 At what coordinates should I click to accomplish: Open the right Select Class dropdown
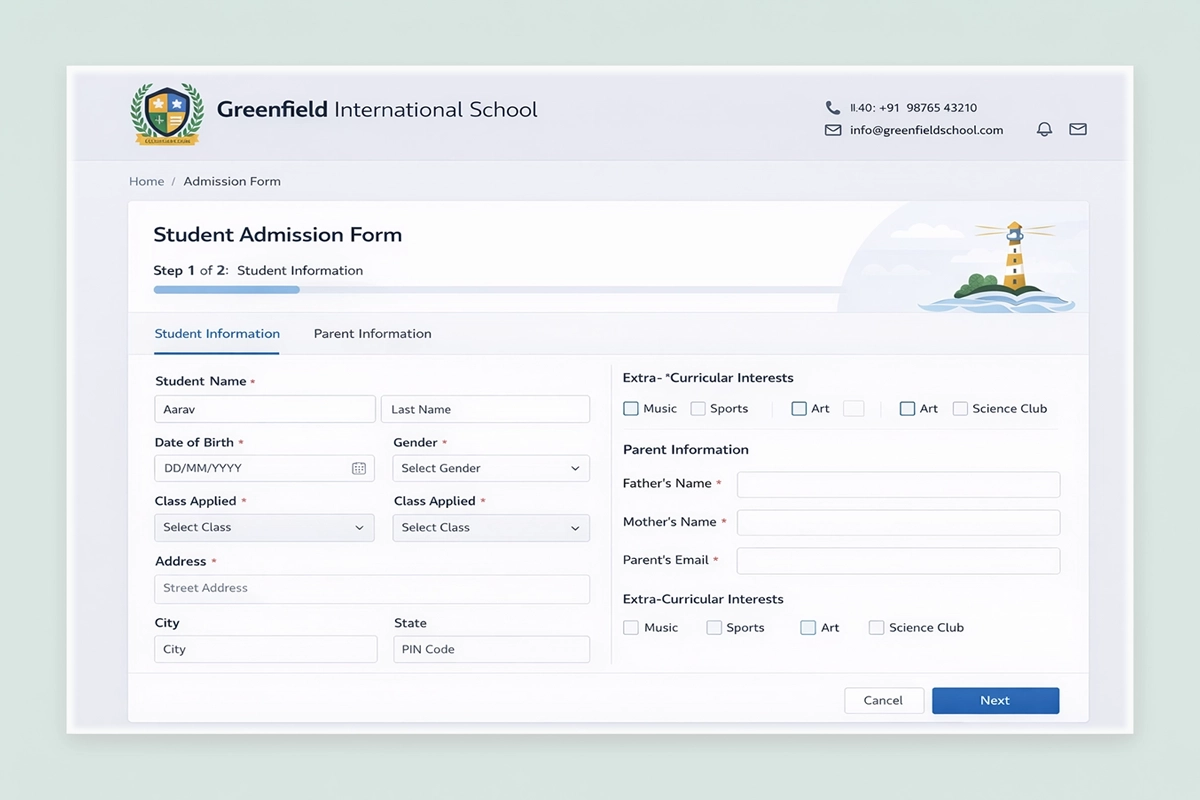point(490,527)
